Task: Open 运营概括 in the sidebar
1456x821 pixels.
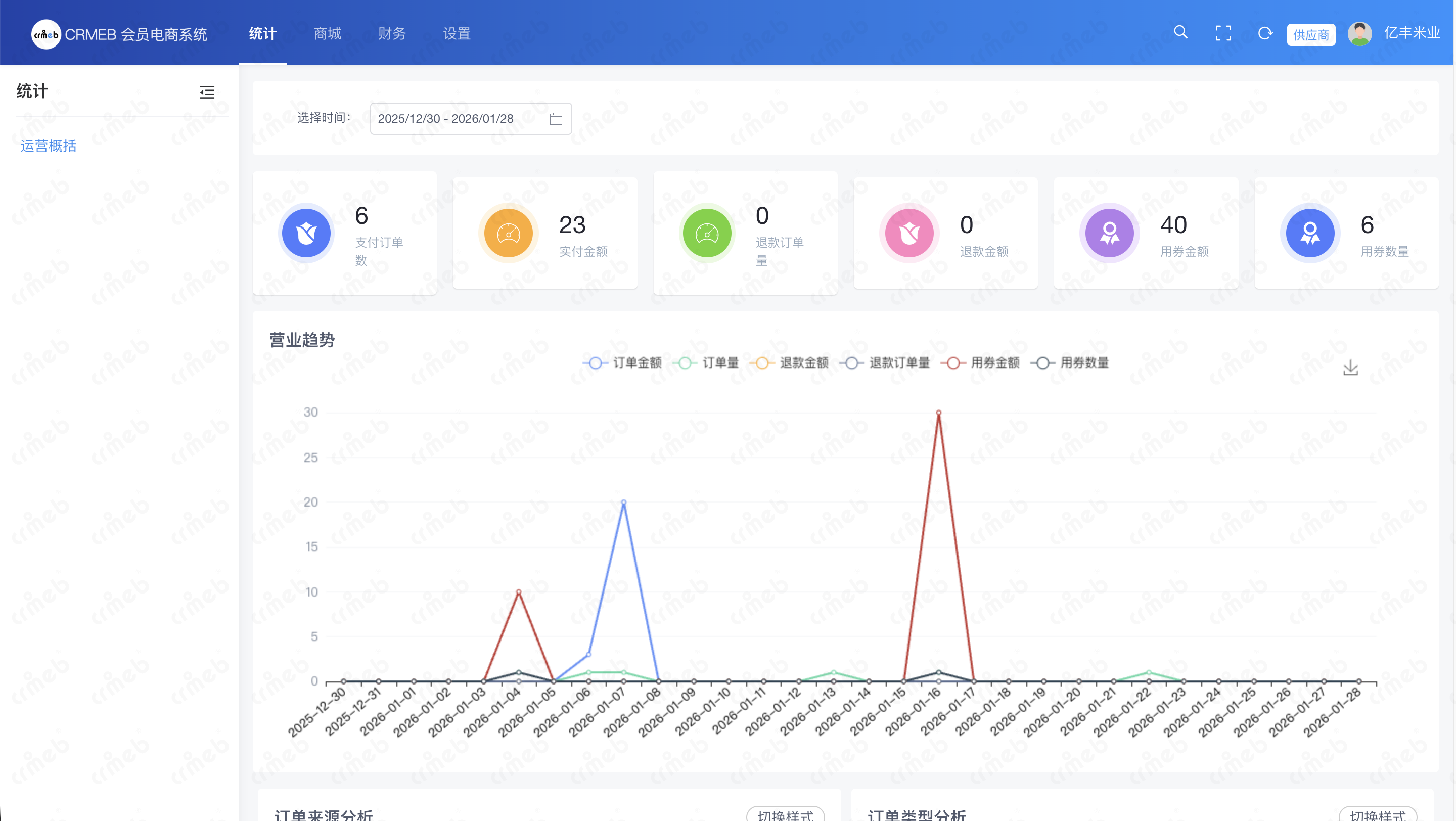Action: [x=49, y=146]
